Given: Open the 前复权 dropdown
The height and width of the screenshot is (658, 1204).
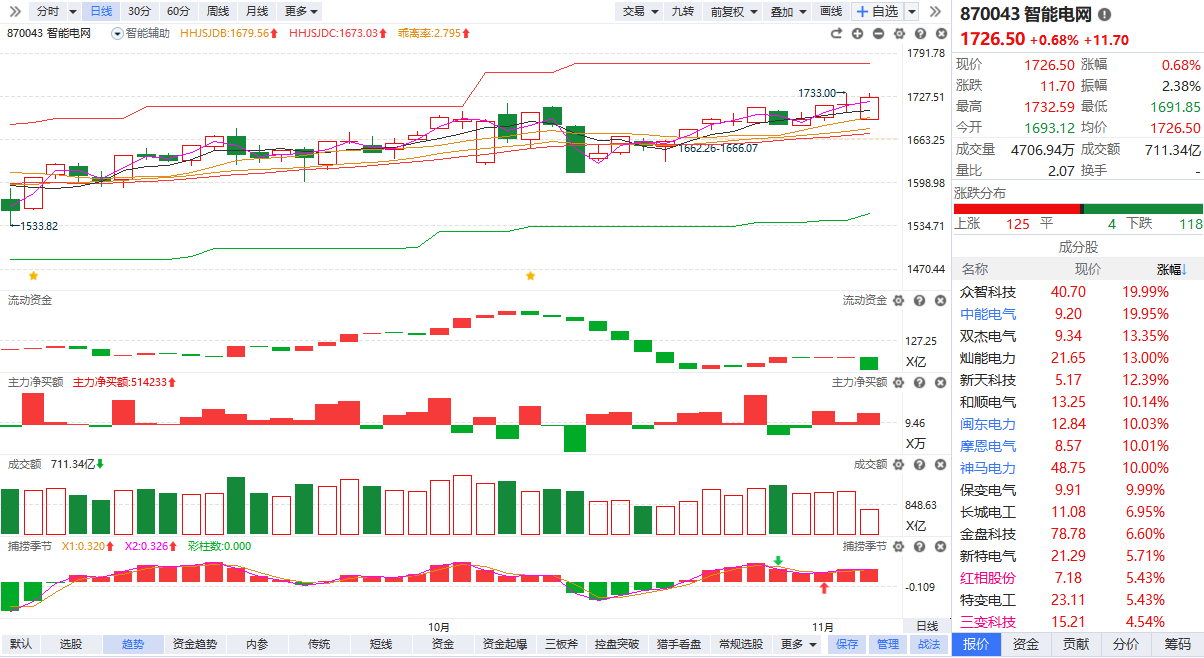Looking at the screenshot, I should pyautogui.click(x=733, y=11).
